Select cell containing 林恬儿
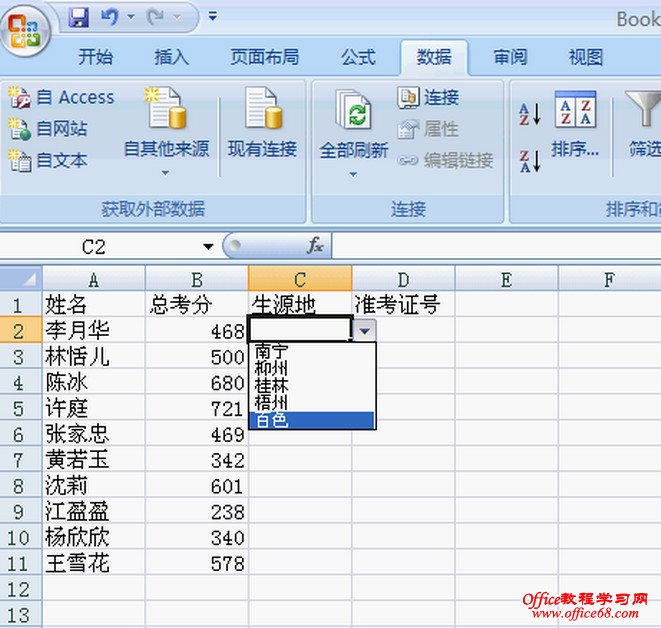The image size is (661, 628). [x=94, y=356]
